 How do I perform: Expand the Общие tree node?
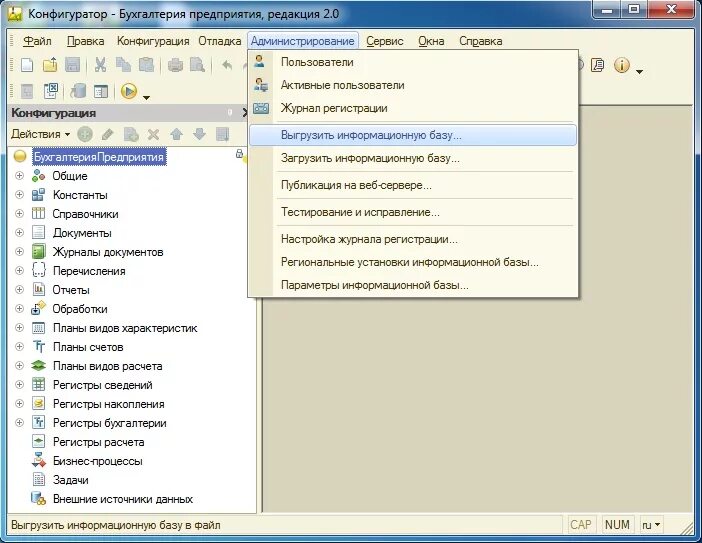pyautogui.click(x=19, y=175)
